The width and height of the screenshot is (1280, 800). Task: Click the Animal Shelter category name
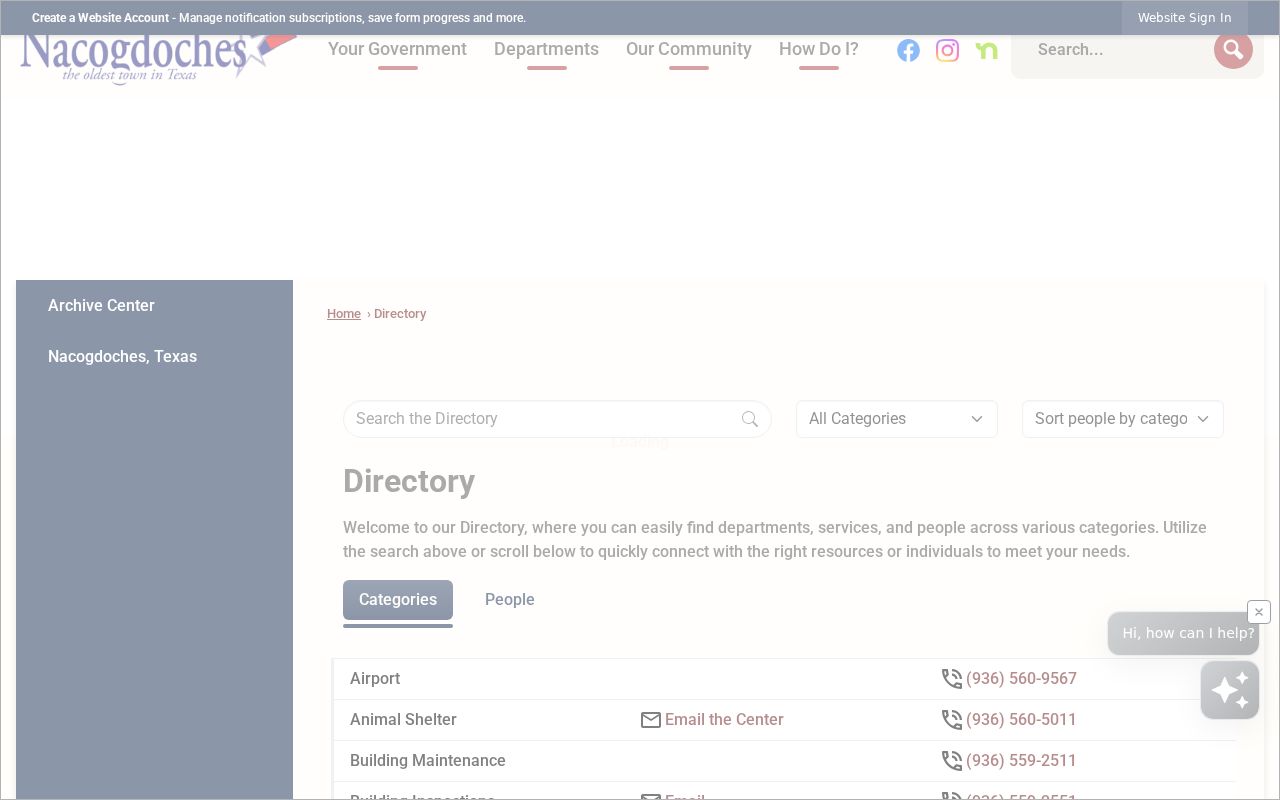click(x=403, y=720)
